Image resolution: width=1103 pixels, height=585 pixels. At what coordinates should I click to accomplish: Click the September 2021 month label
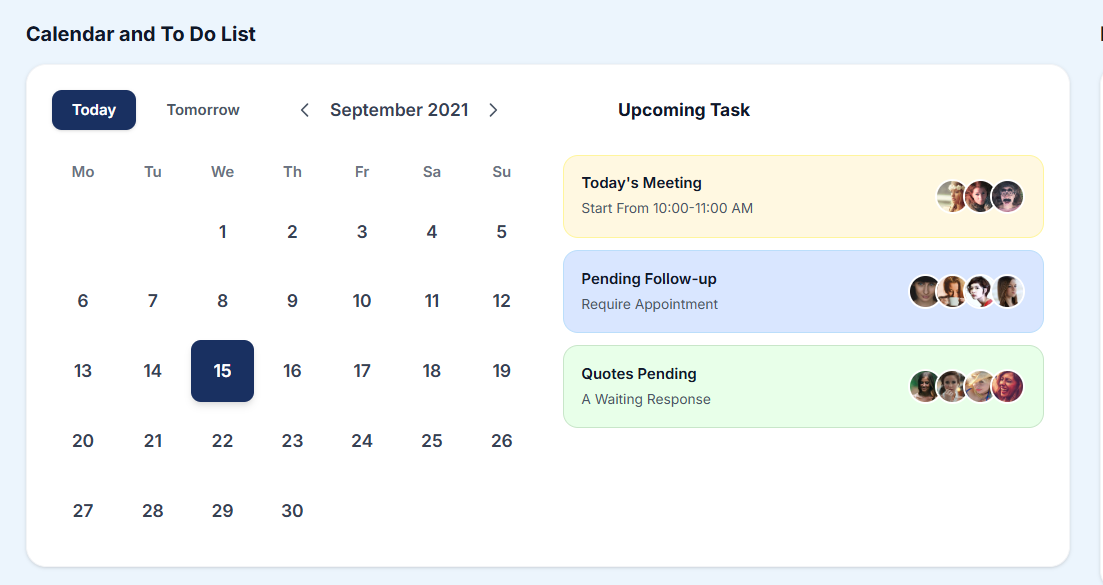point(399,110)
